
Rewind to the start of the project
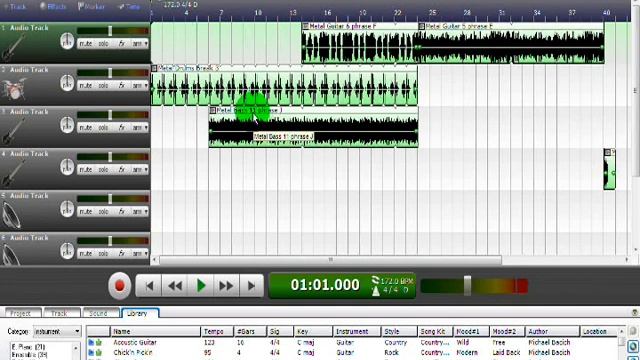point(149,286)
